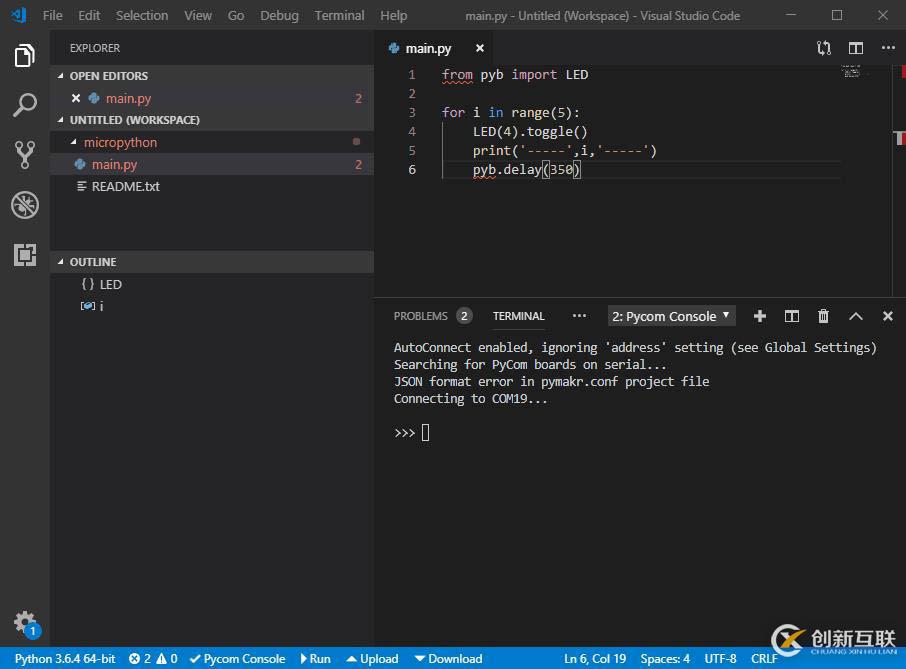This screenshot has width=906, height=669.
Task: Open editor More Actions menu
Action: click(888, 48)
